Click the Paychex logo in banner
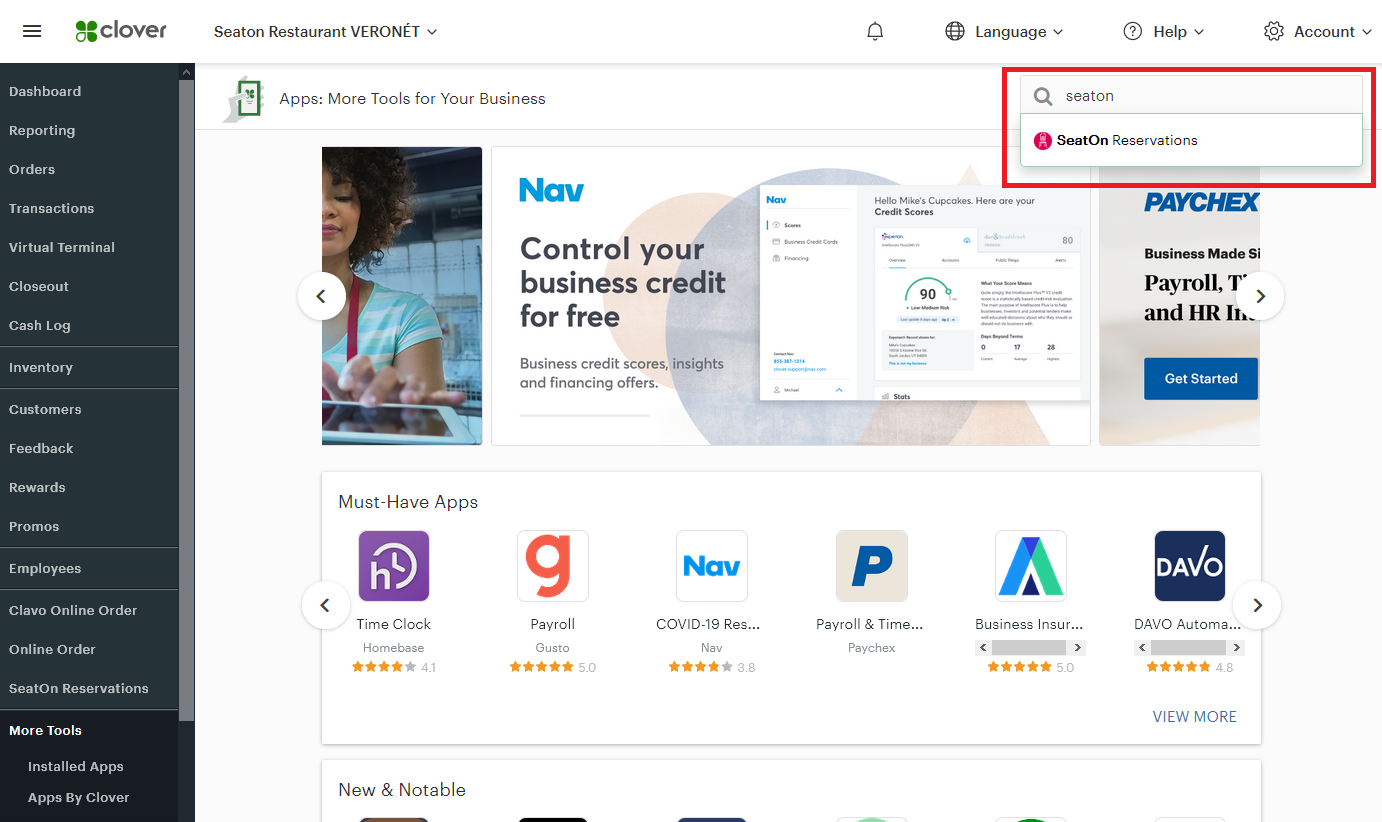The width and height of the screenshot is (1382, 822). coord(1201,203)
